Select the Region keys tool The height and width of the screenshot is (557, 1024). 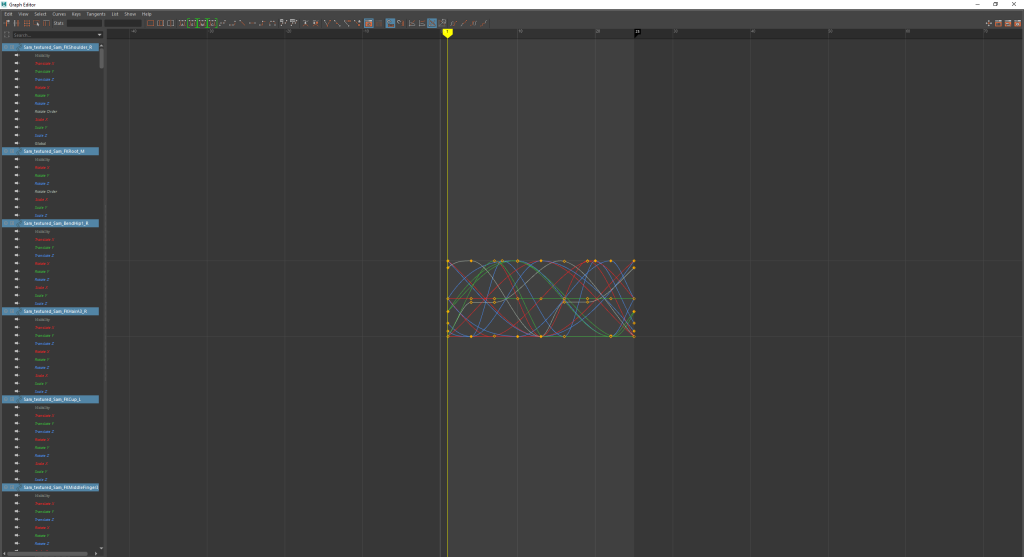click(37, 23)
